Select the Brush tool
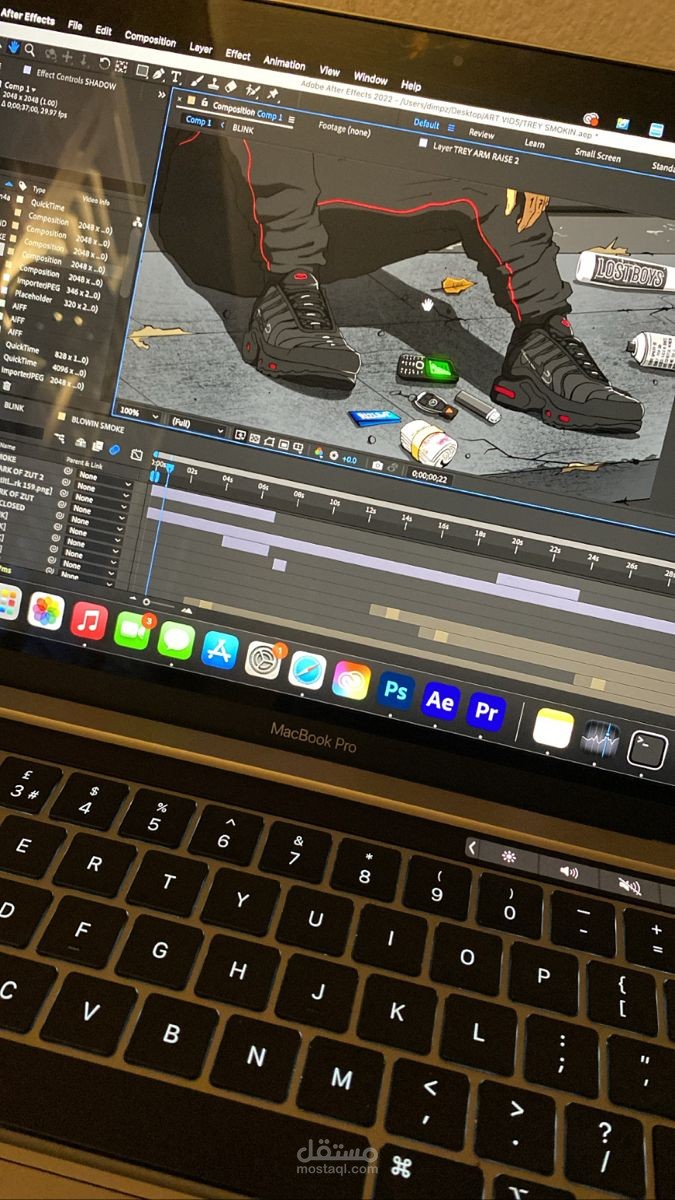The height and width of the screenshot is (1200, 675). coord(198,81)
